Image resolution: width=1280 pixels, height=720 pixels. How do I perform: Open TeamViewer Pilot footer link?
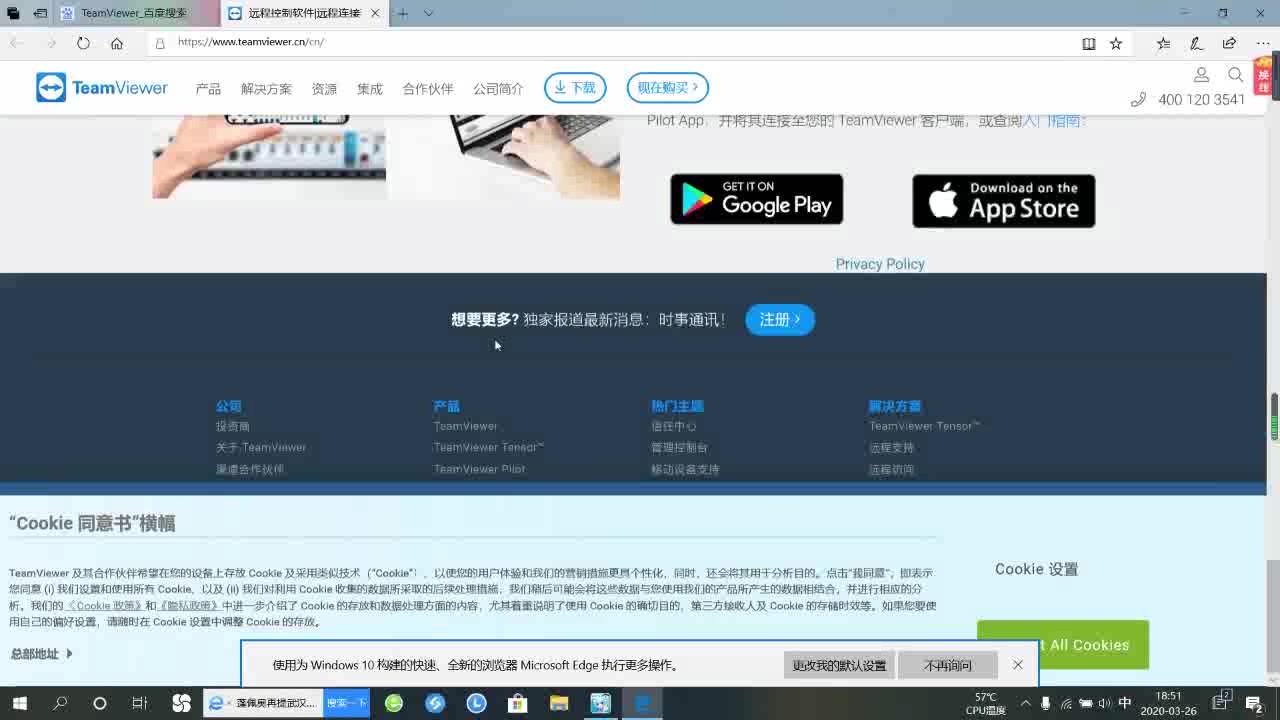coord(479,469)
